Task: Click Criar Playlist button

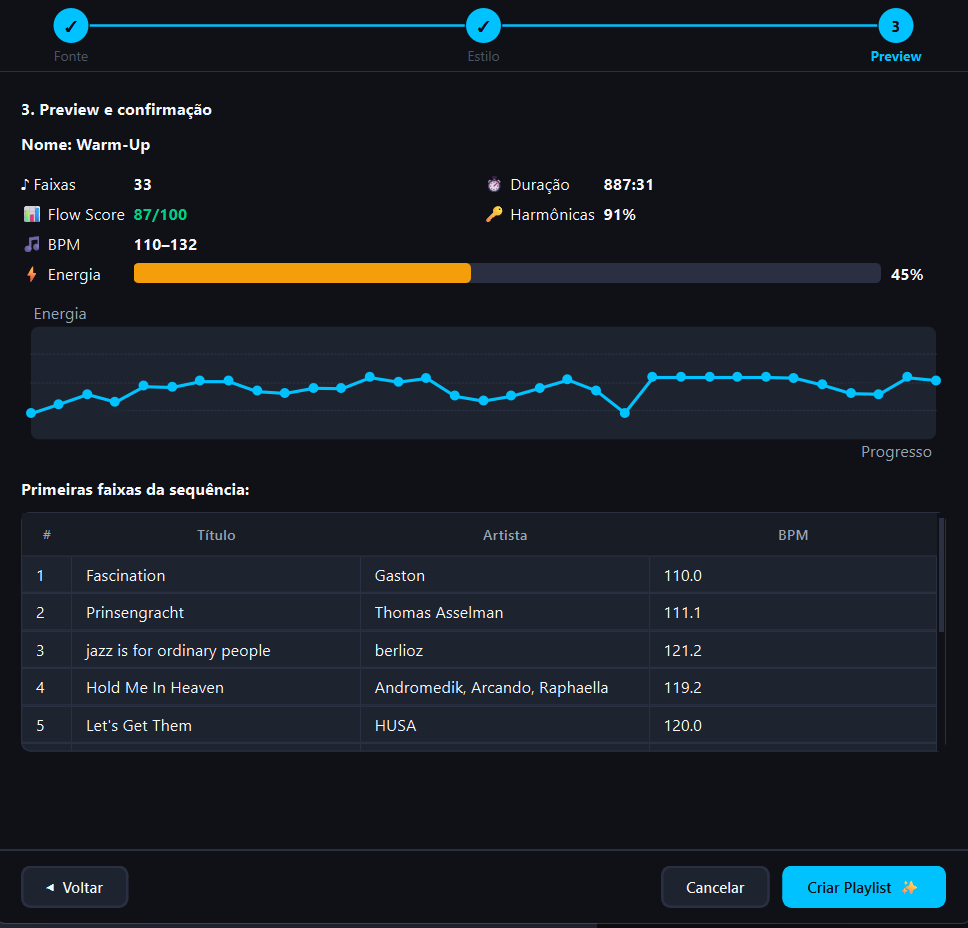Action: pyautogui.click(x=864, y=887)
